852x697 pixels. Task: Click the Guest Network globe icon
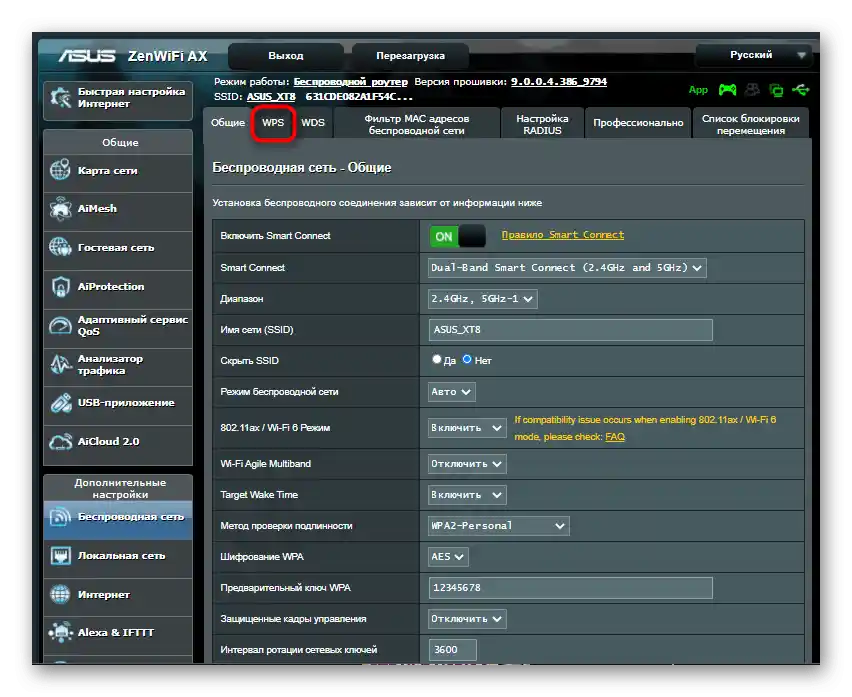tap(60, 247)
